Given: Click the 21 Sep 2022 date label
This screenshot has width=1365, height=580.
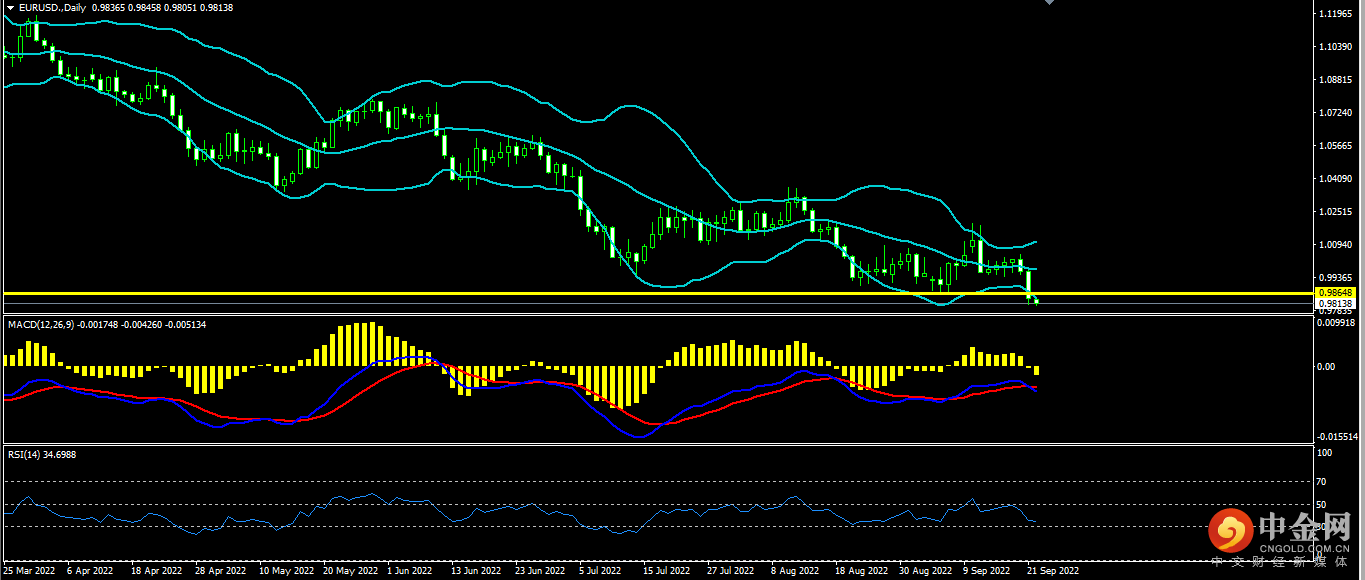Looking at the screenshot, I should pos(1053,571).
